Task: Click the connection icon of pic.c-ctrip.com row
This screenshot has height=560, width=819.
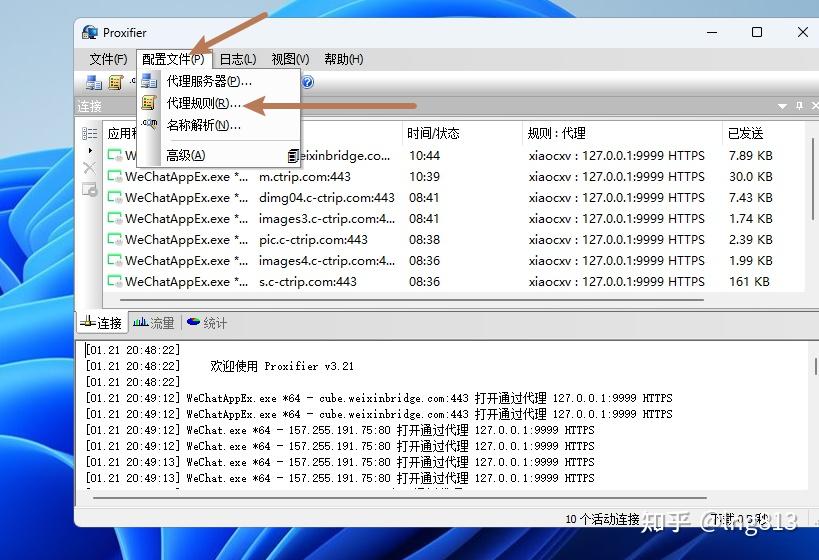Action: pyautogui.click(x=115, y=239)
